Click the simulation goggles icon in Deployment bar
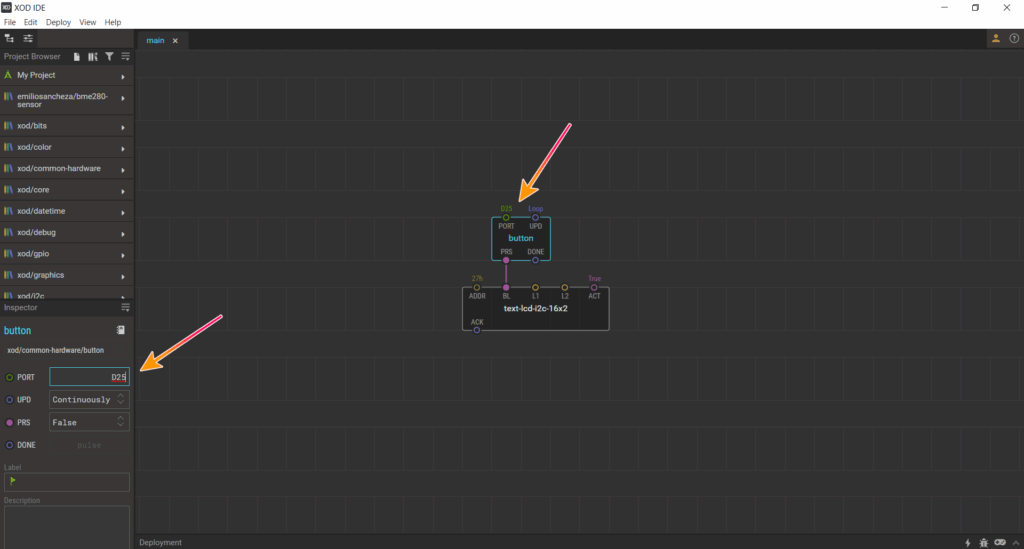Viewport: 1024px width, 549px height. tap(1000, 542)
